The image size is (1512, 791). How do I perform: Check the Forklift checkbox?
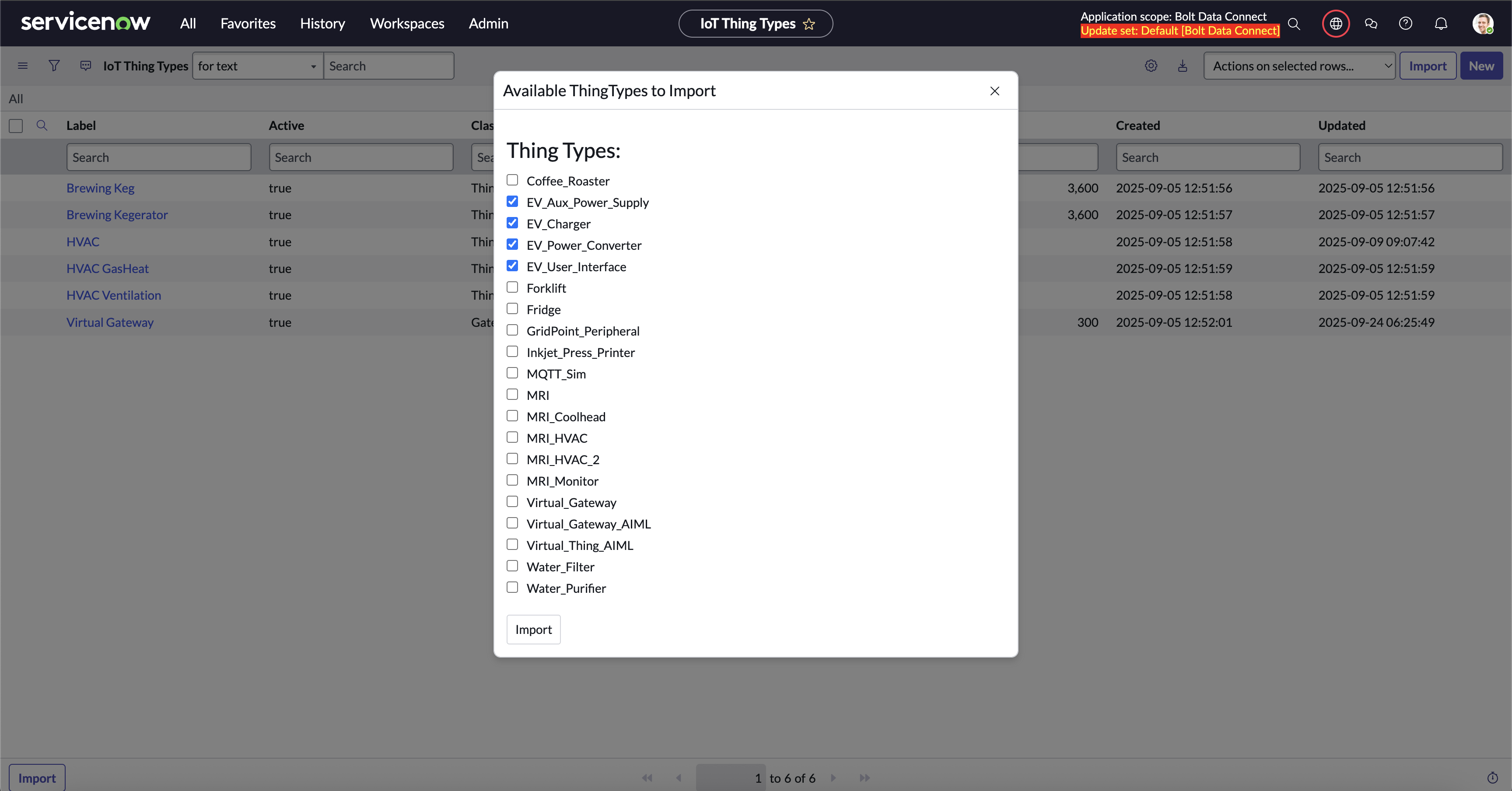[512, 287]
